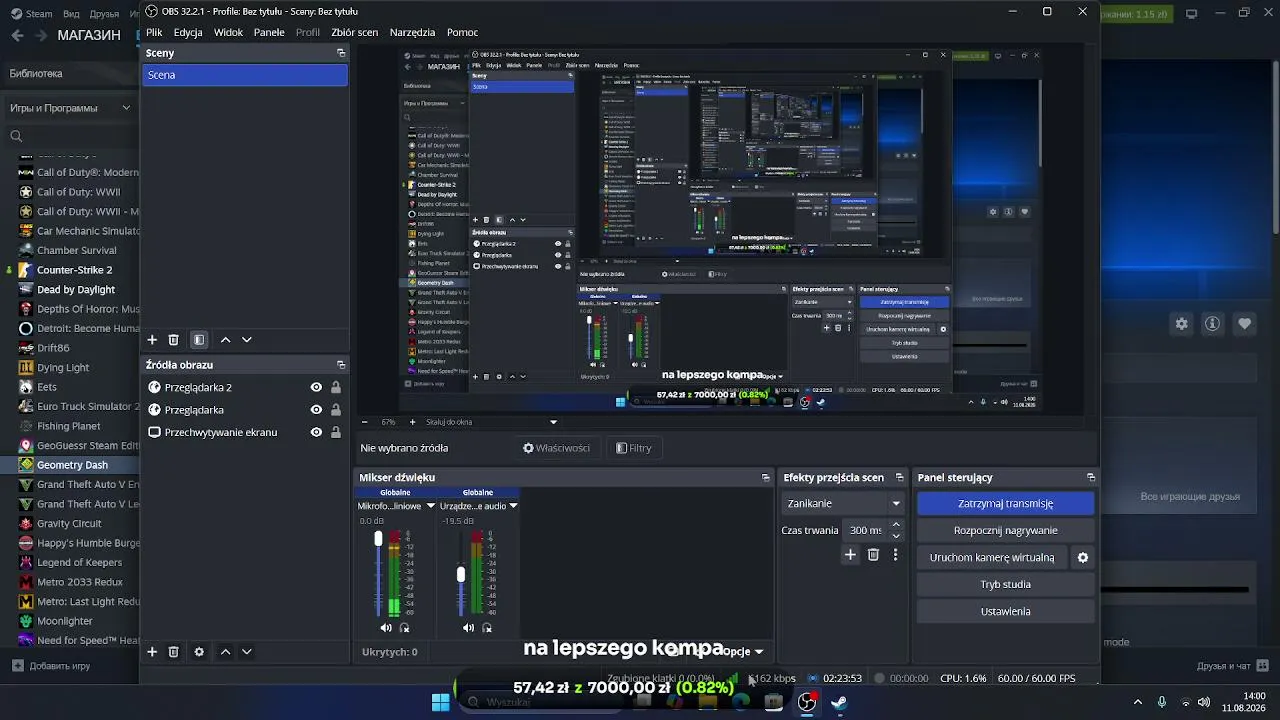
Task: Click the Steam library search icon
Action: point(16,136)
